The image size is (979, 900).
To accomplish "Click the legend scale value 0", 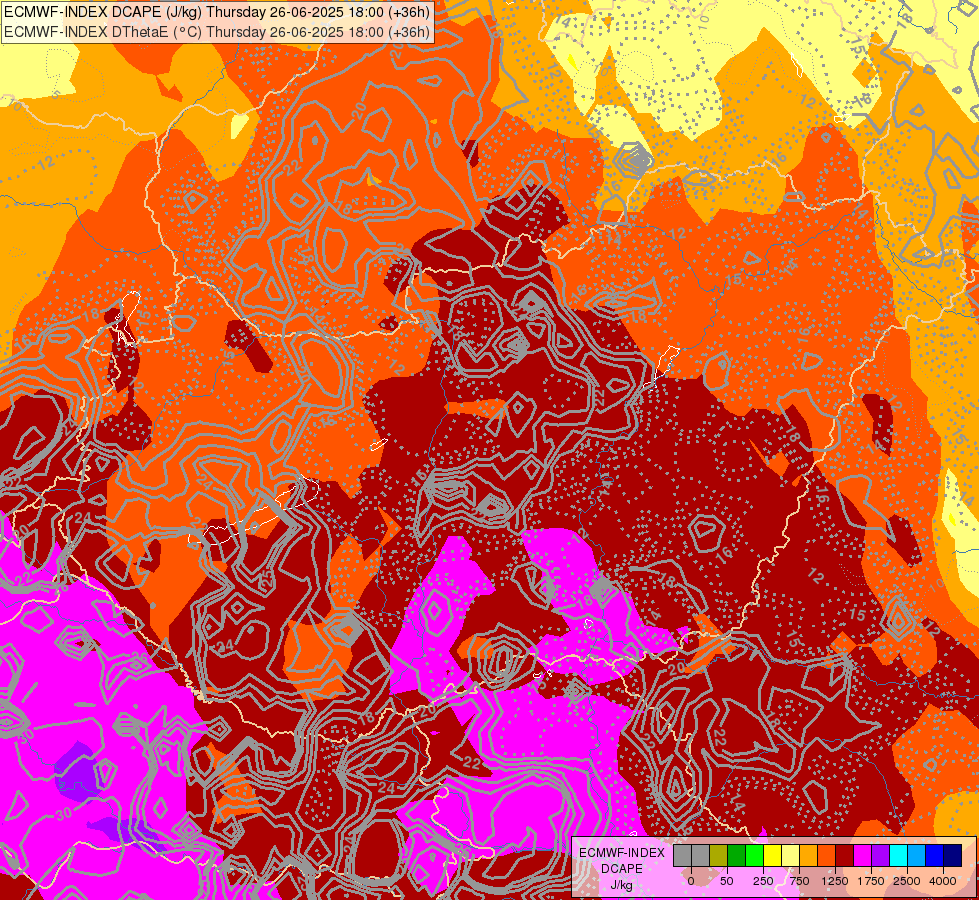I will 691,881.
